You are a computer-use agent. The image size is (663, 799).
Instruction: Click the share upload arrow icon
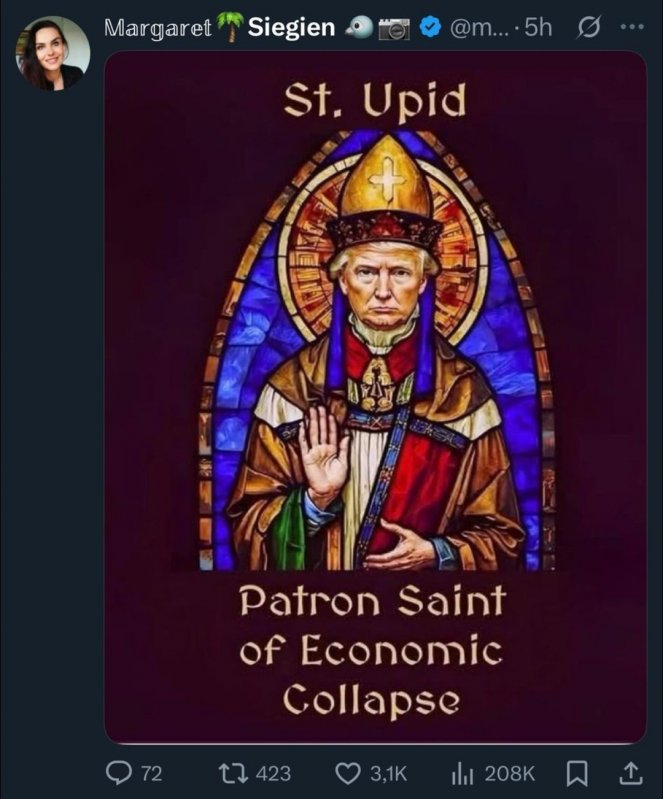630,773
